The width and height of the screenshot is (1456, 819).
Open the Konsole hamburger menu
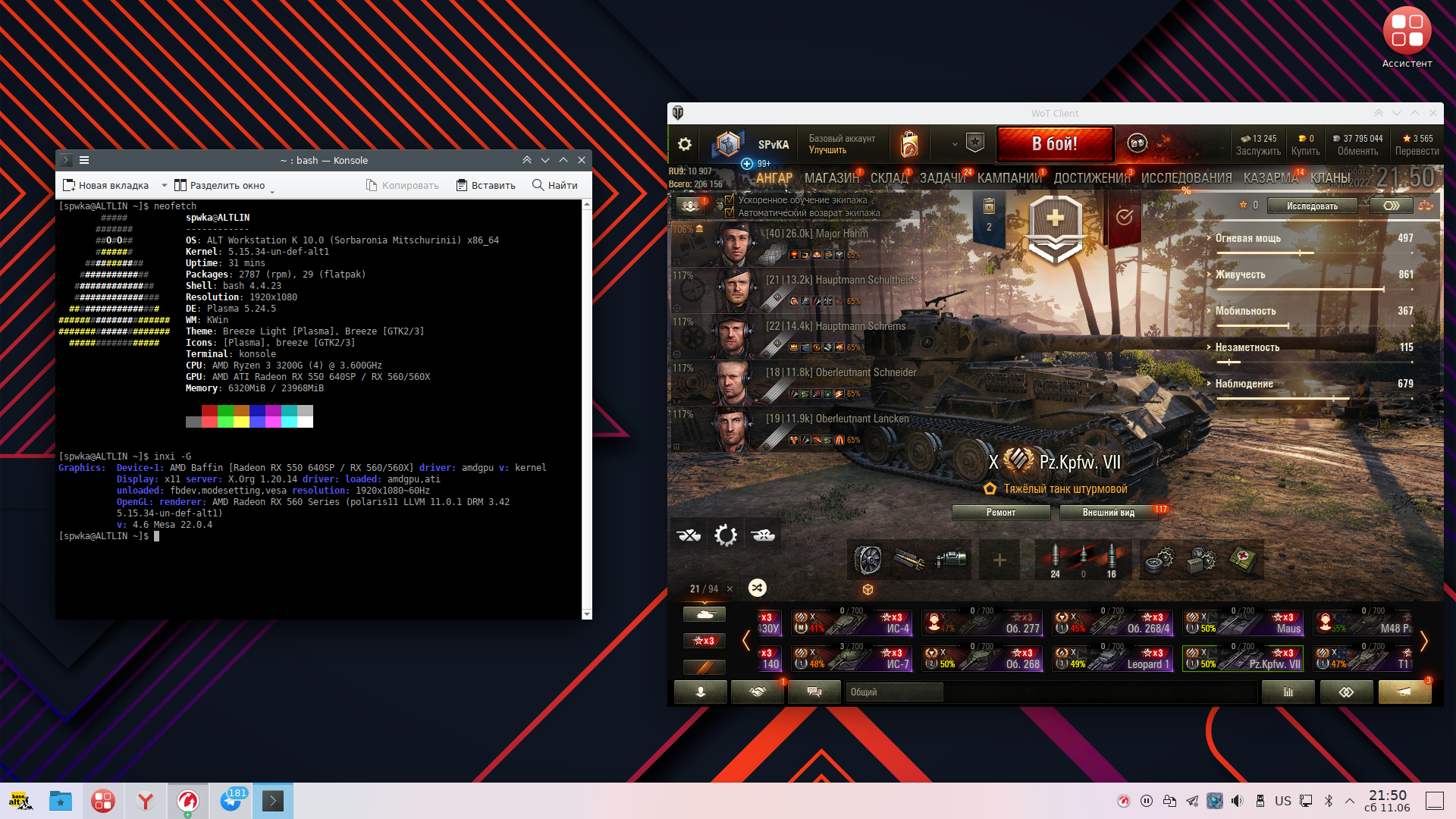tap(84, 160)
